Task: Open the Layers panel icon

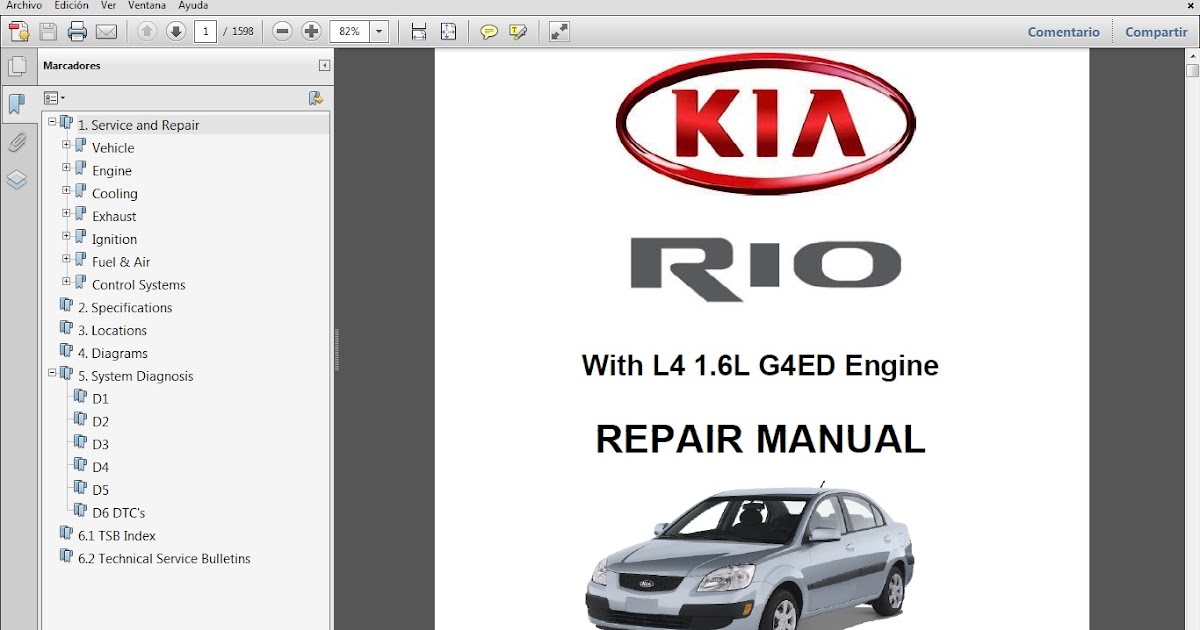Action: tap(17, 180)
